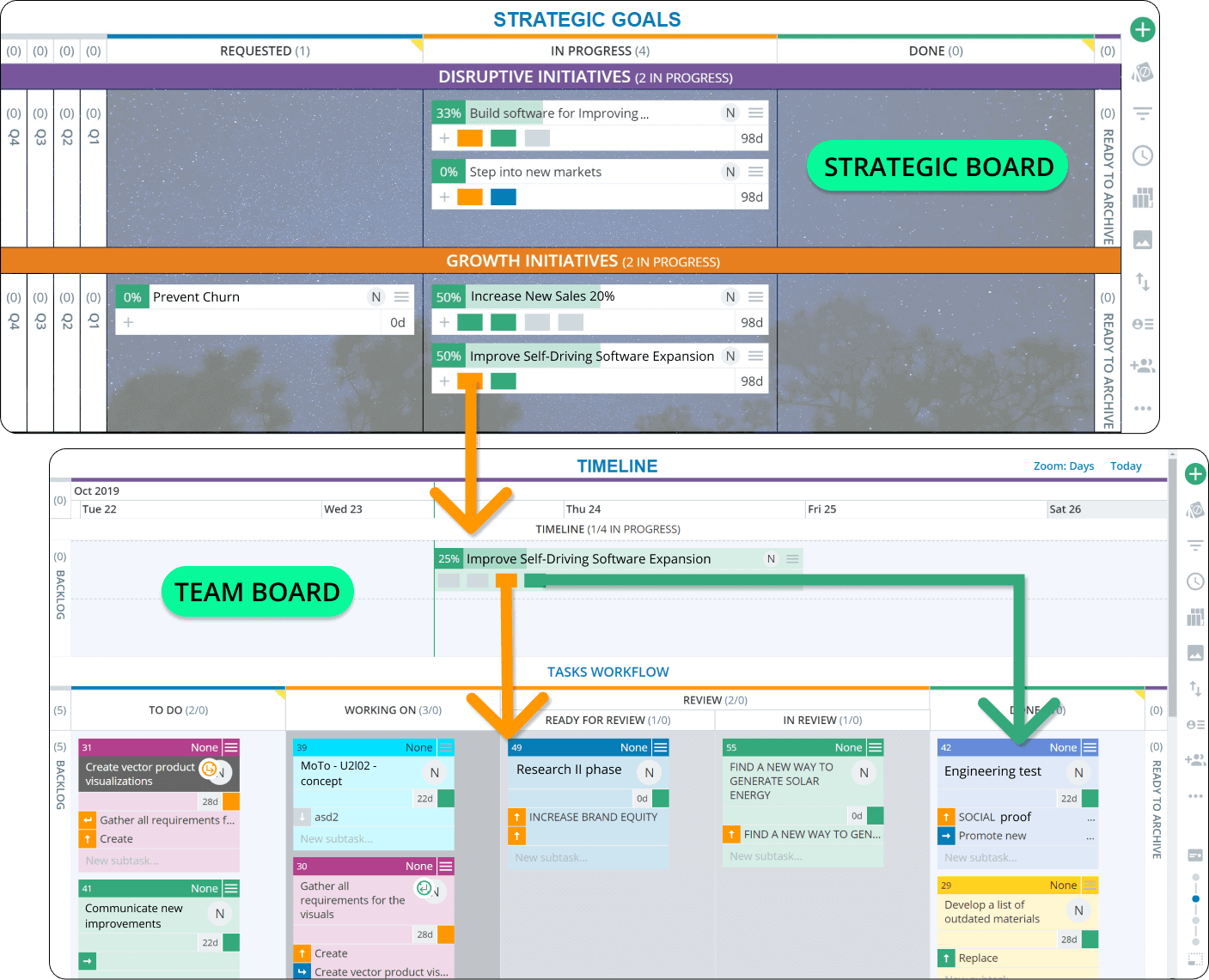Click the green plus button on the Strategic board sidebar
1209x980 pixels.
coord(1142,30)
